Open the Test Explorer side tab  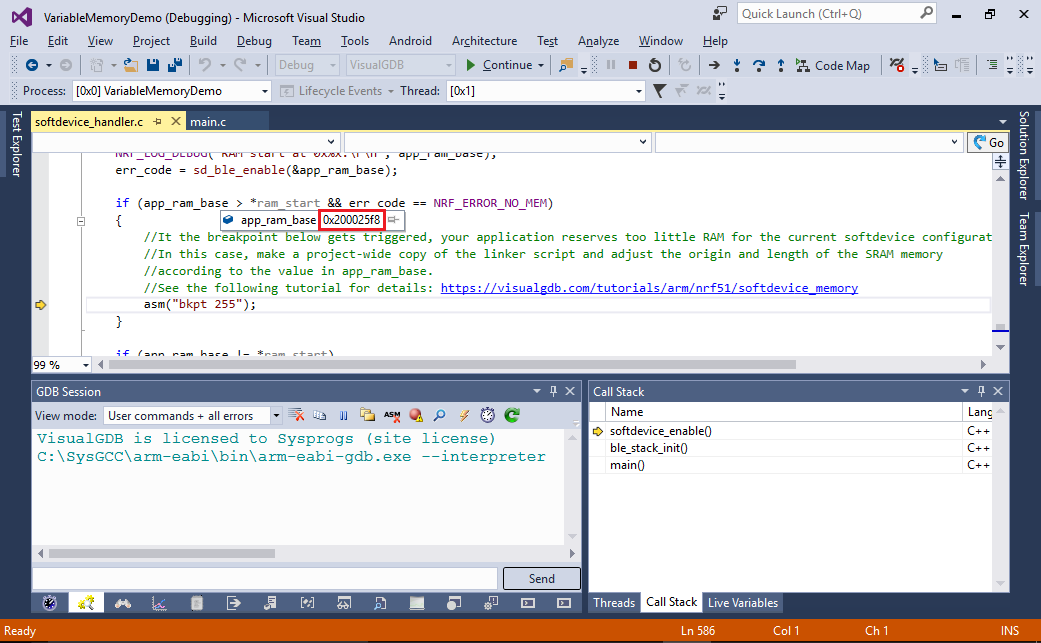pos(17,144)
